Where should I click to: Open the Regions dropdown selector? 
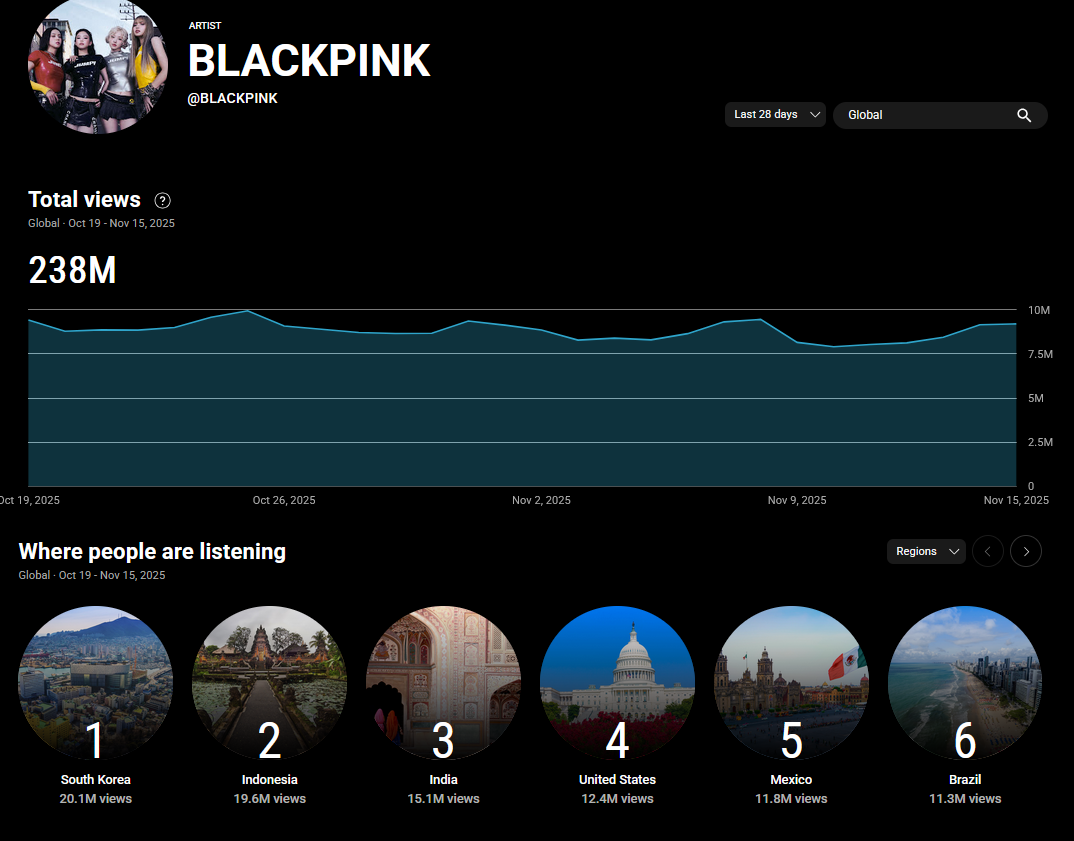pos(926,551)
